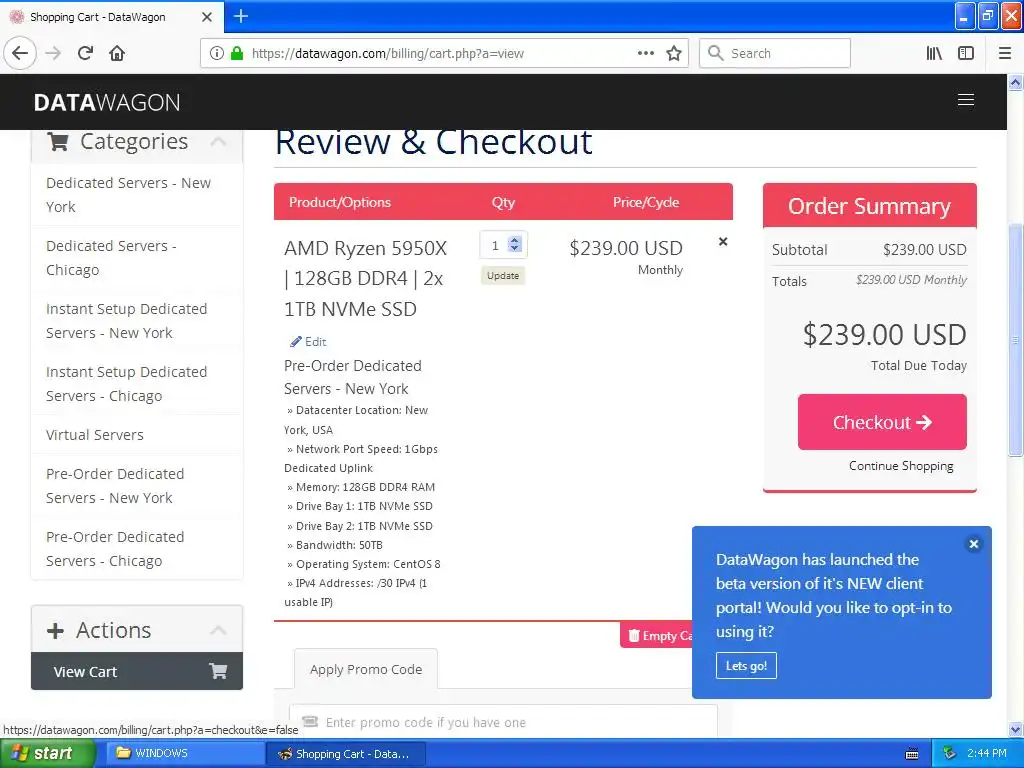Click the taskbar clock showing 2:44 PM

pos(987,753)
